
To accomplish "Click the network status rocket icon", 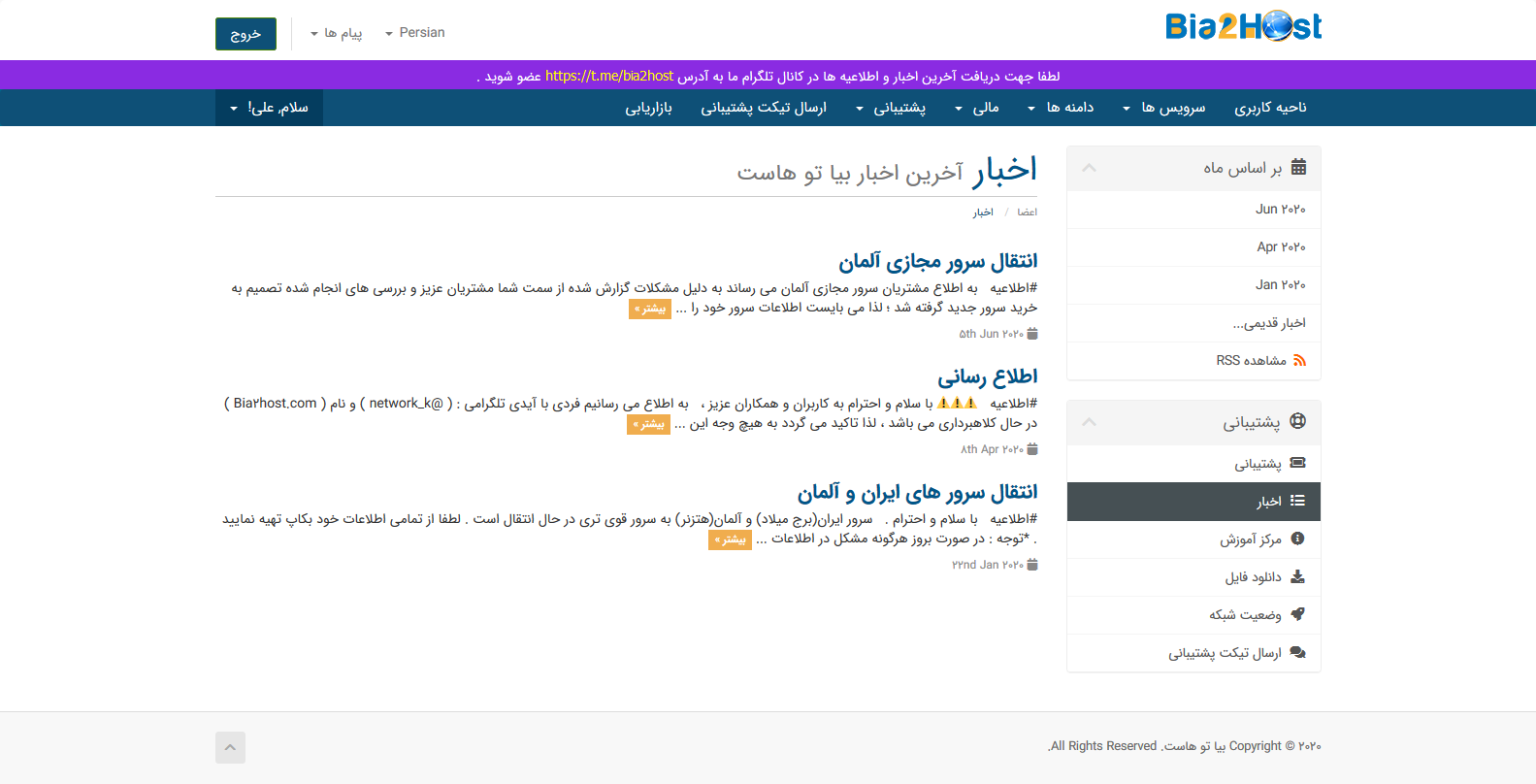I will (1297, 614).
